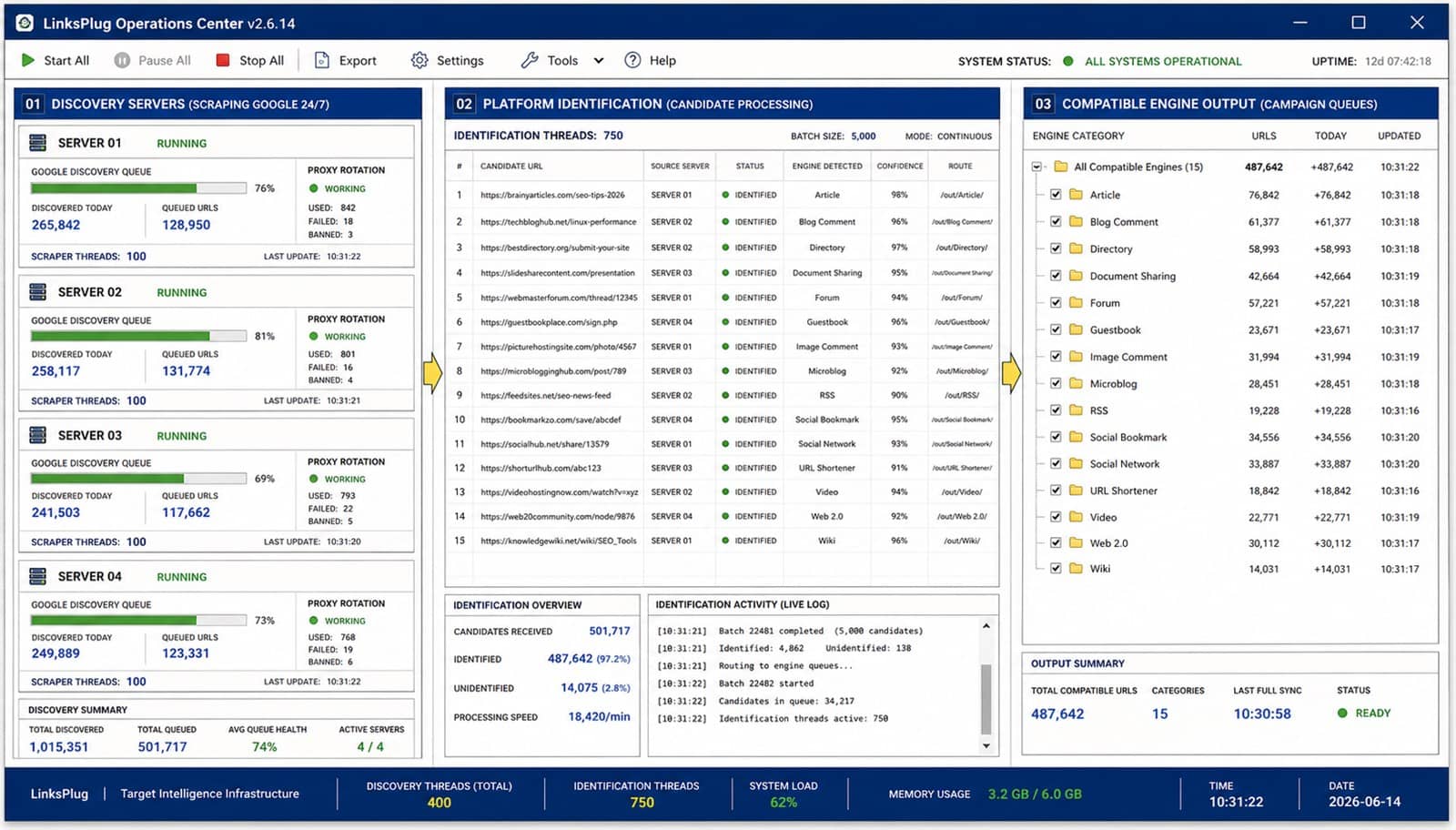
Task: Sort engines by the URLS column header
Action: tap(1264, 136)
